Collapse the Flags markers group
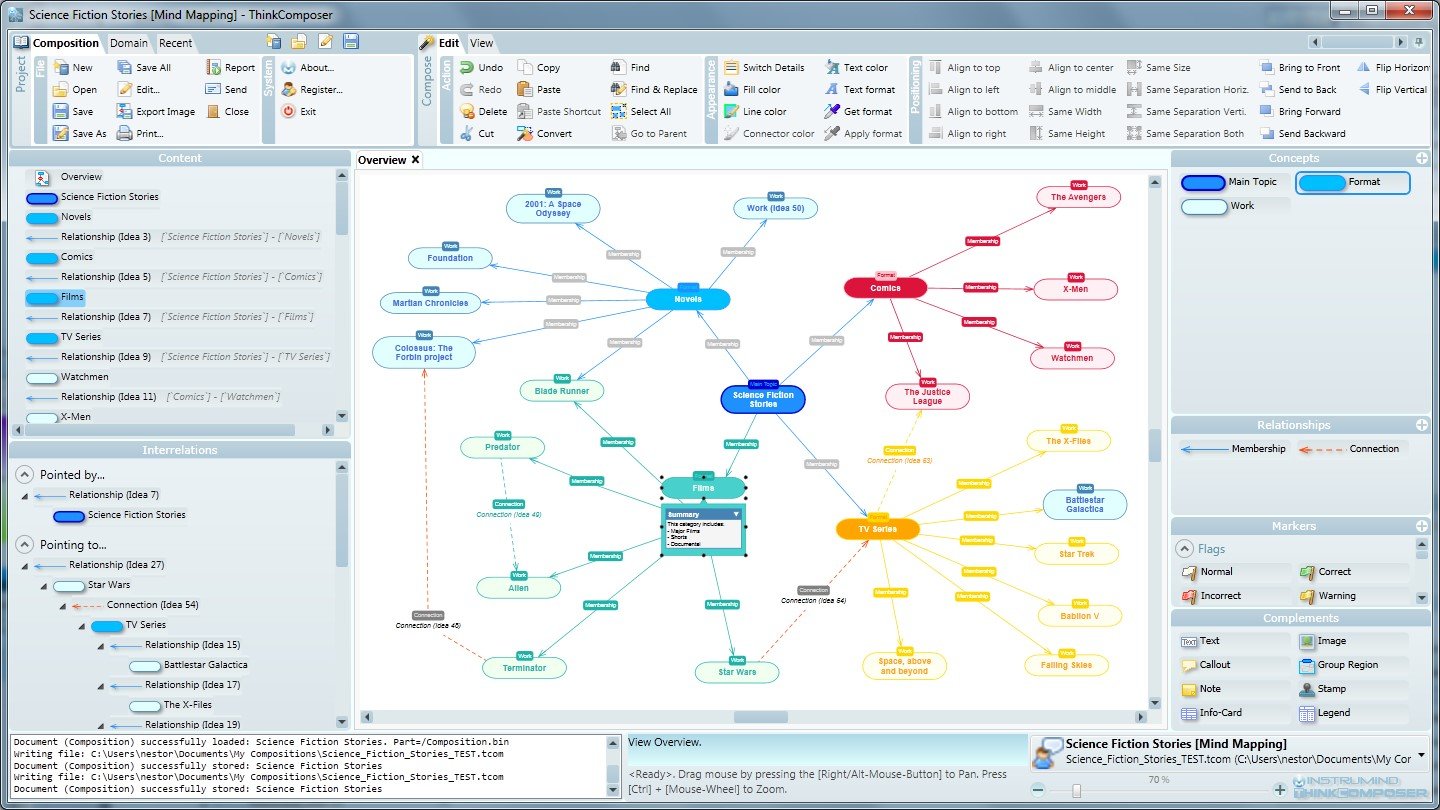Screen dimensions: 1440x810 pyautogui.click(x=1184, y=549)
